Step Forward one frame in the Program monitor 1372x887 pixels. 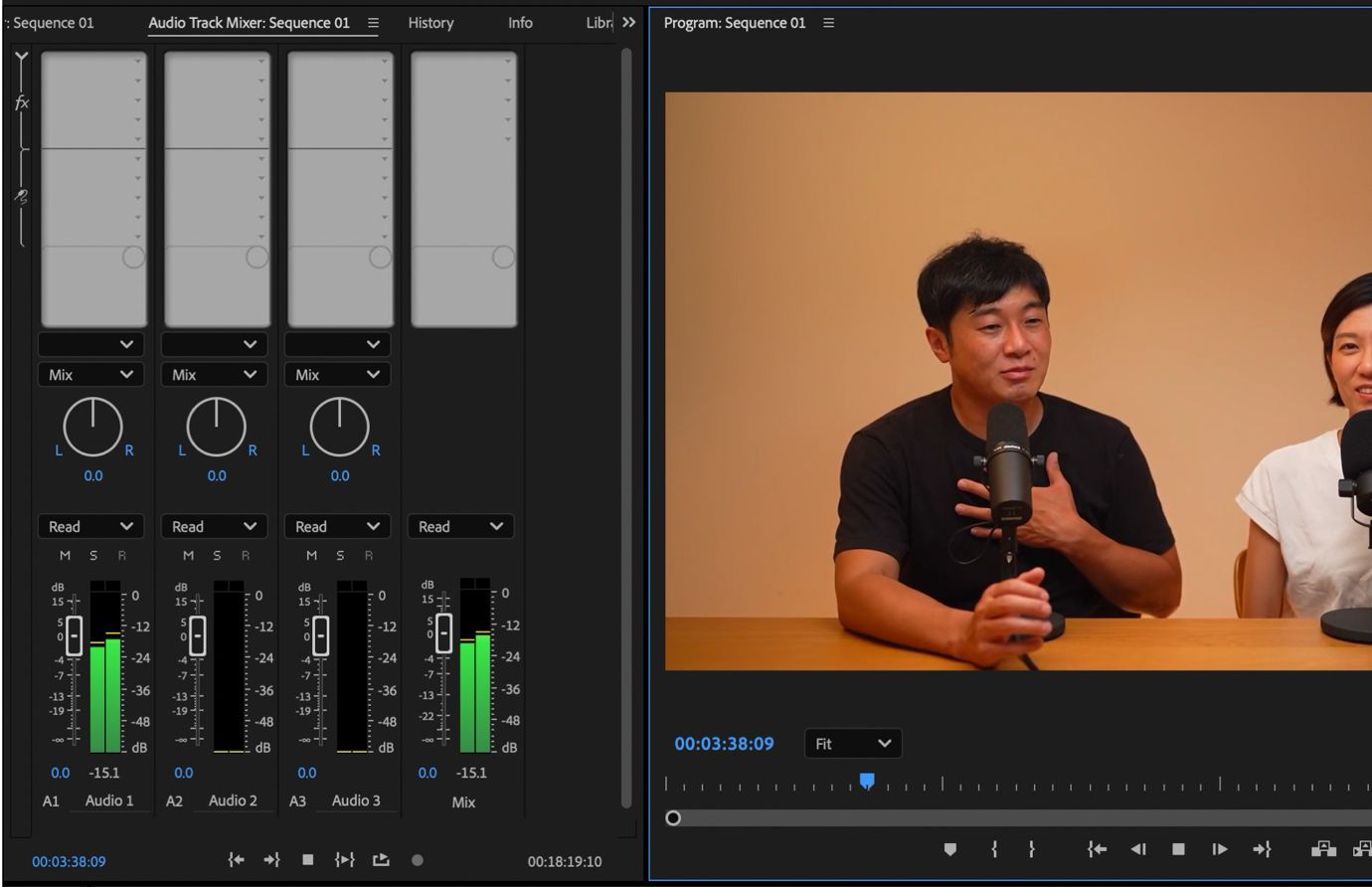pos(1219,849)
